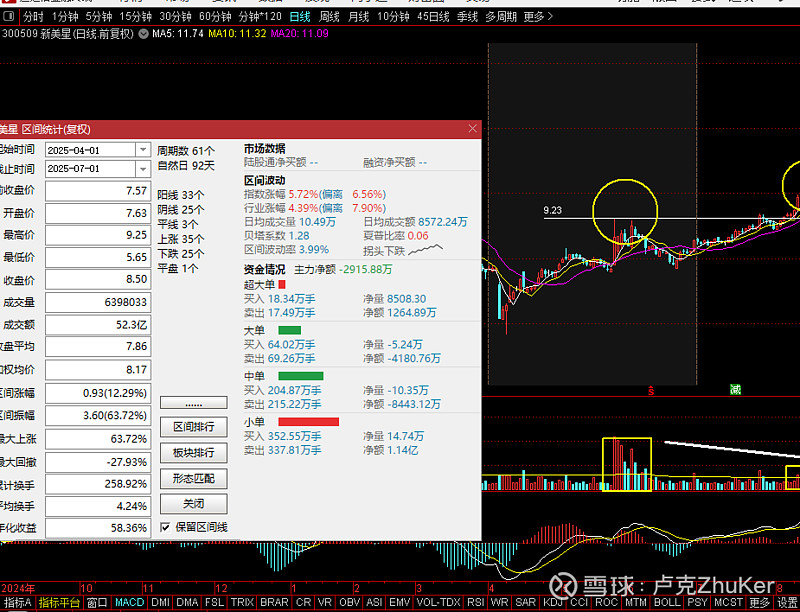Switch to the 5分钟 period tab
Screen dimensions: 800x612
click(98, 17)
